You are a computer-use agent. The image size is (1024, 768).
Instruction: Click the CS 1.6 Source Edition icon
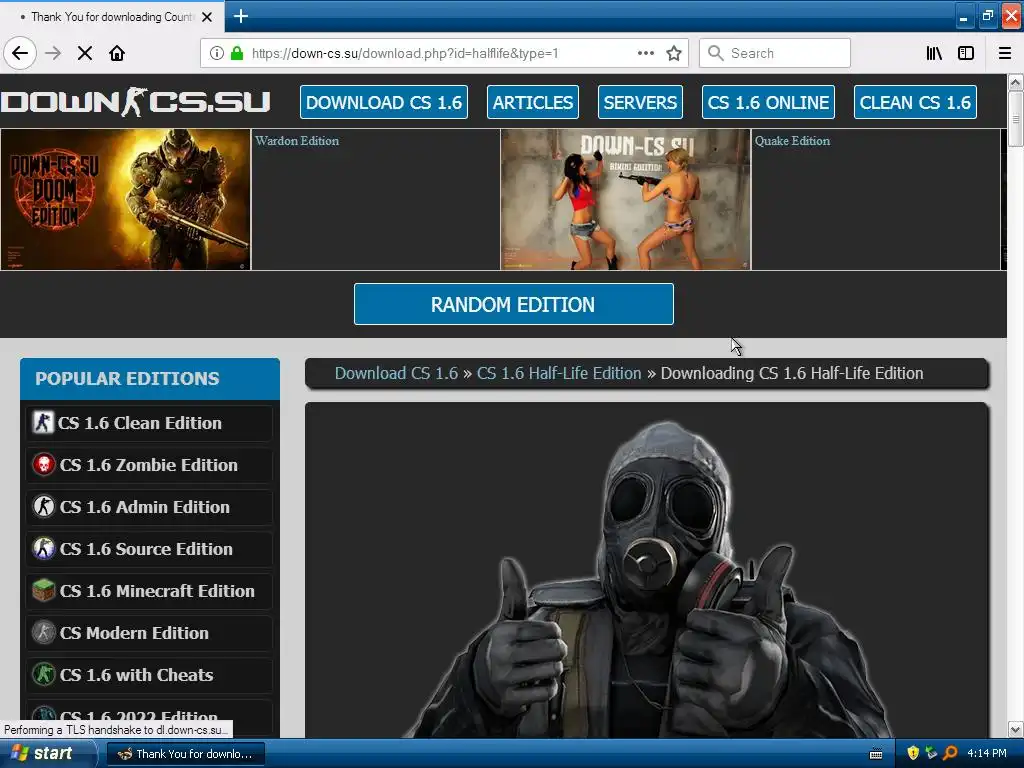point(44,549)
